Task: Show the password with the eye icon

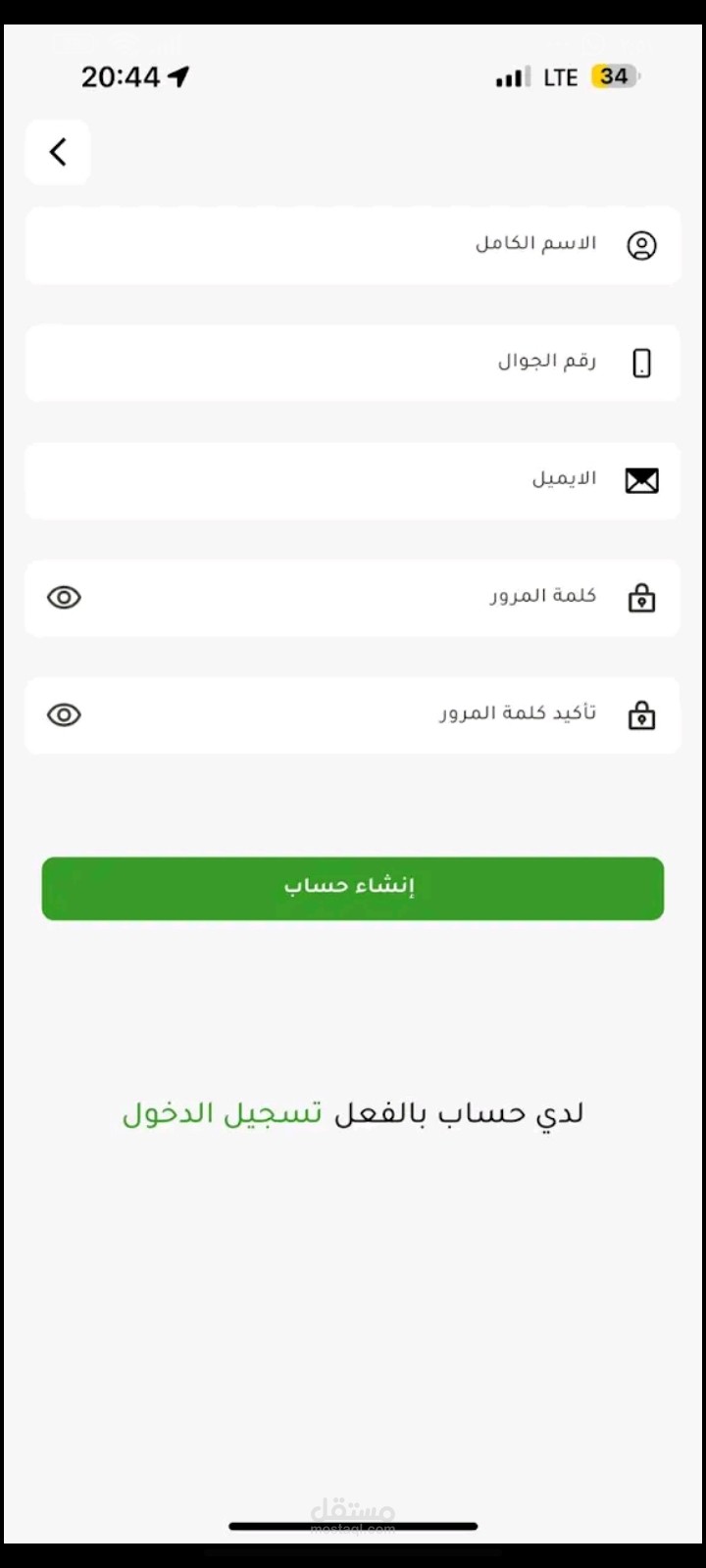Action: click(x=65, y=598)
